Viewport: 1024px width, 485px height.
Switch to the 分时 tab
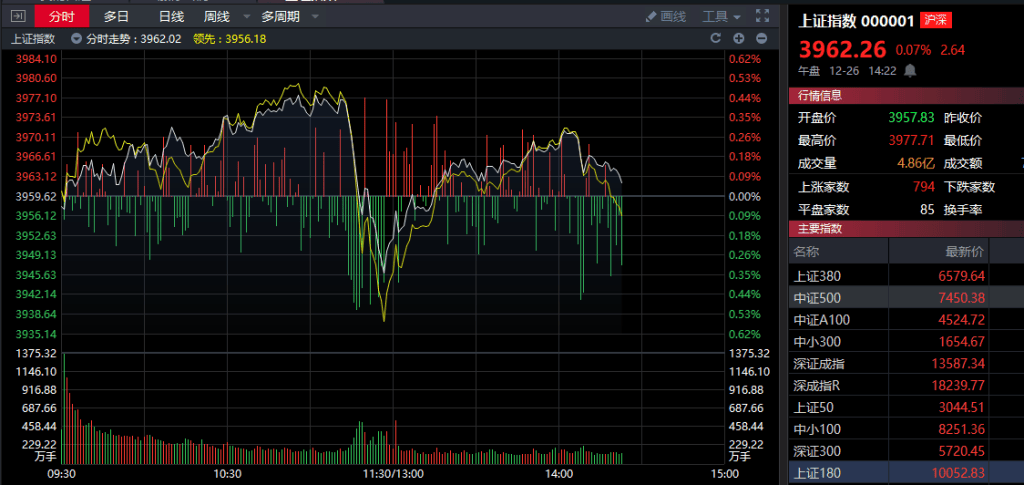(62, 17)
